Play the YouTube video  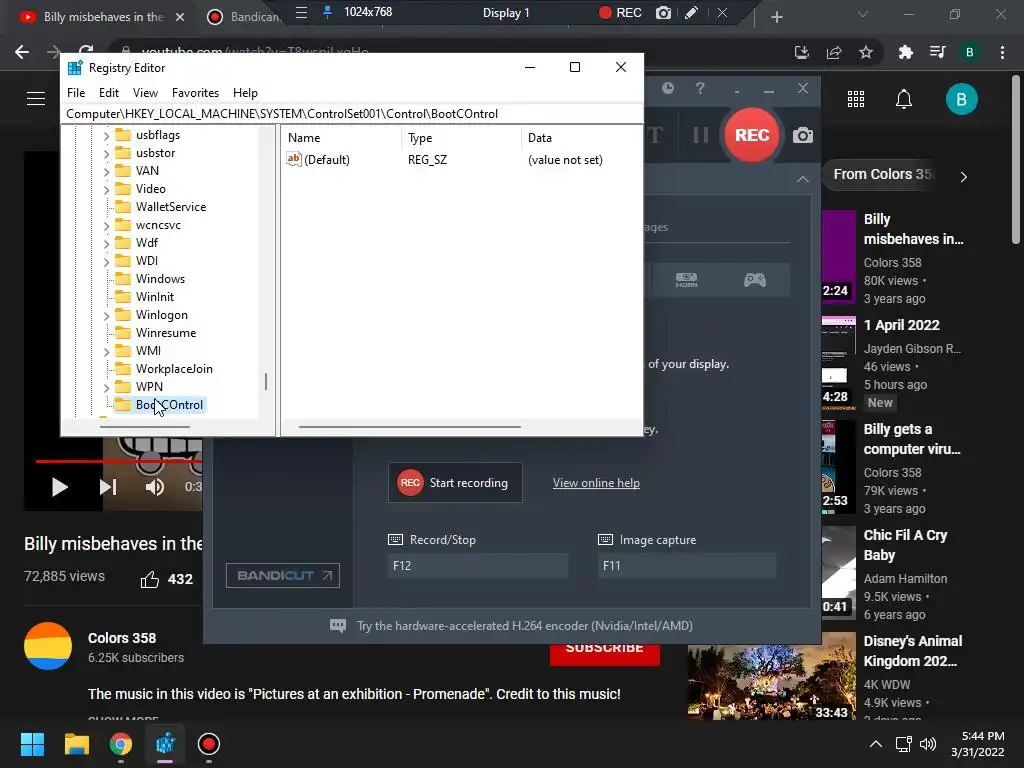[59, 487]
